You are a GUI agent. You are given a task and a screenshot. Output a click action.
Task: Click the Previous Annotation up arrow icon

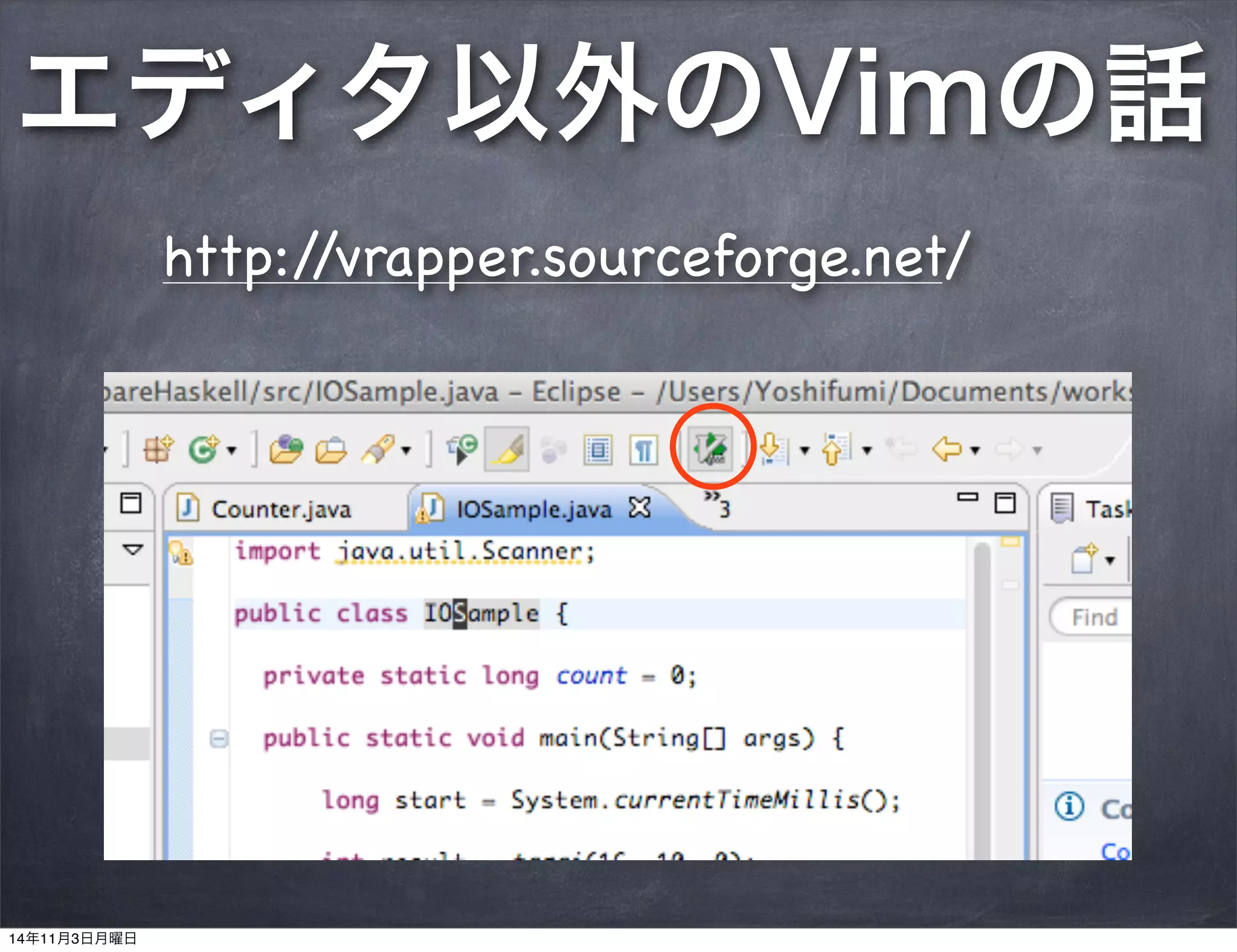pyautogui.click(x=837, y=449)
